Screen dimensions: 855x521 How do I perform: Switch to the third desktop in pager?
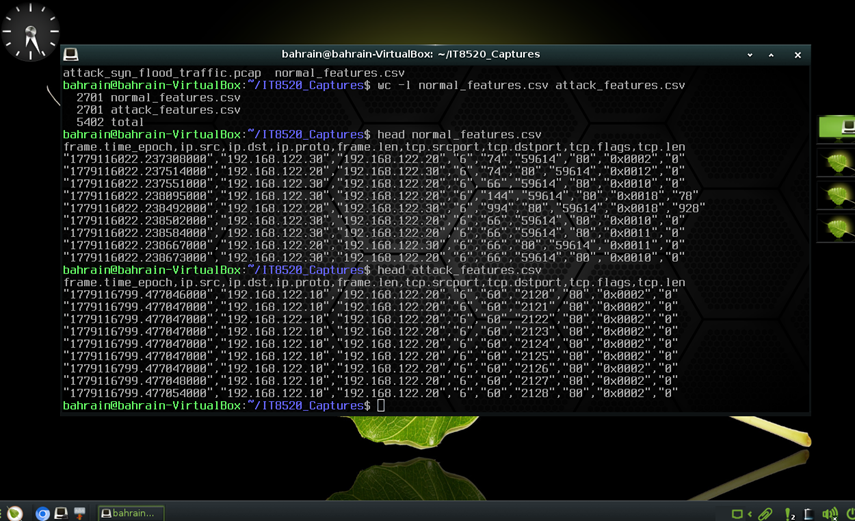tap(837, 195)
